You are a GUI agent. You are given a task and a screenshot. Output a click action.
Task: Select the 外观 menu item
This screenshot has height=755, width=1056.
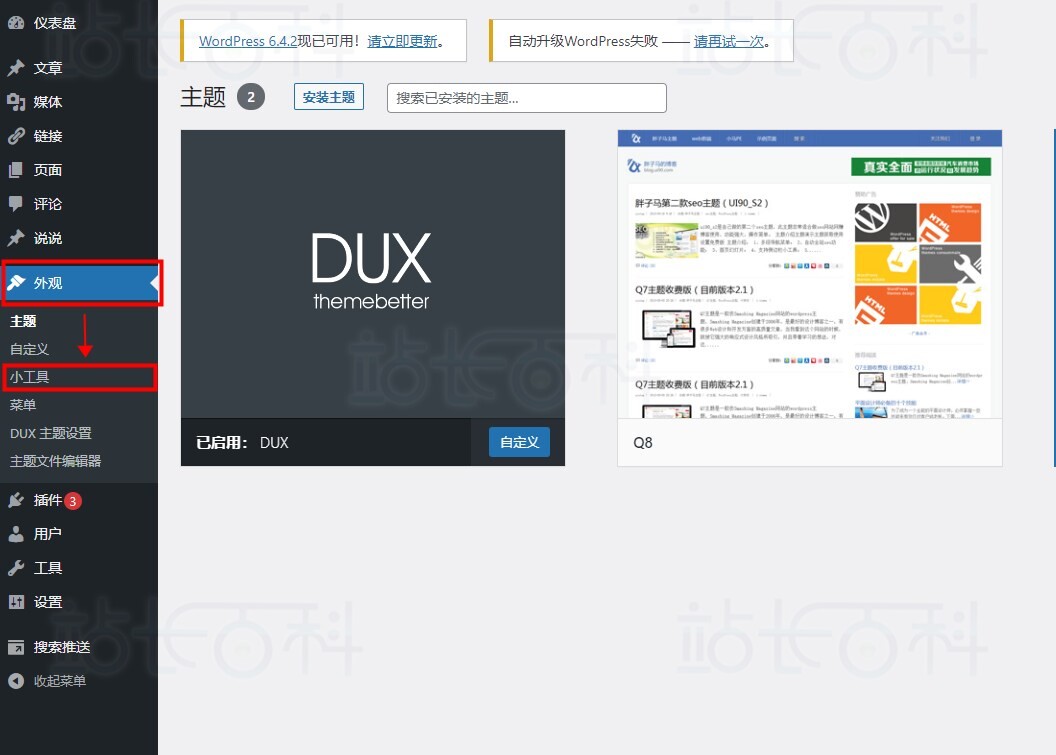(79, 283)
